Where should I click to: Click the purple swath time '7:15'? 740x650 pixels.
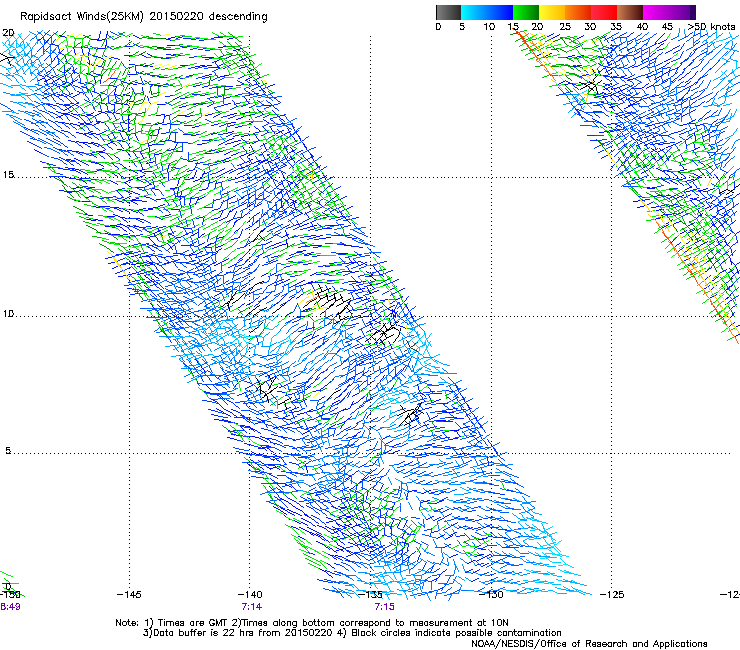(x=384, y=607)
